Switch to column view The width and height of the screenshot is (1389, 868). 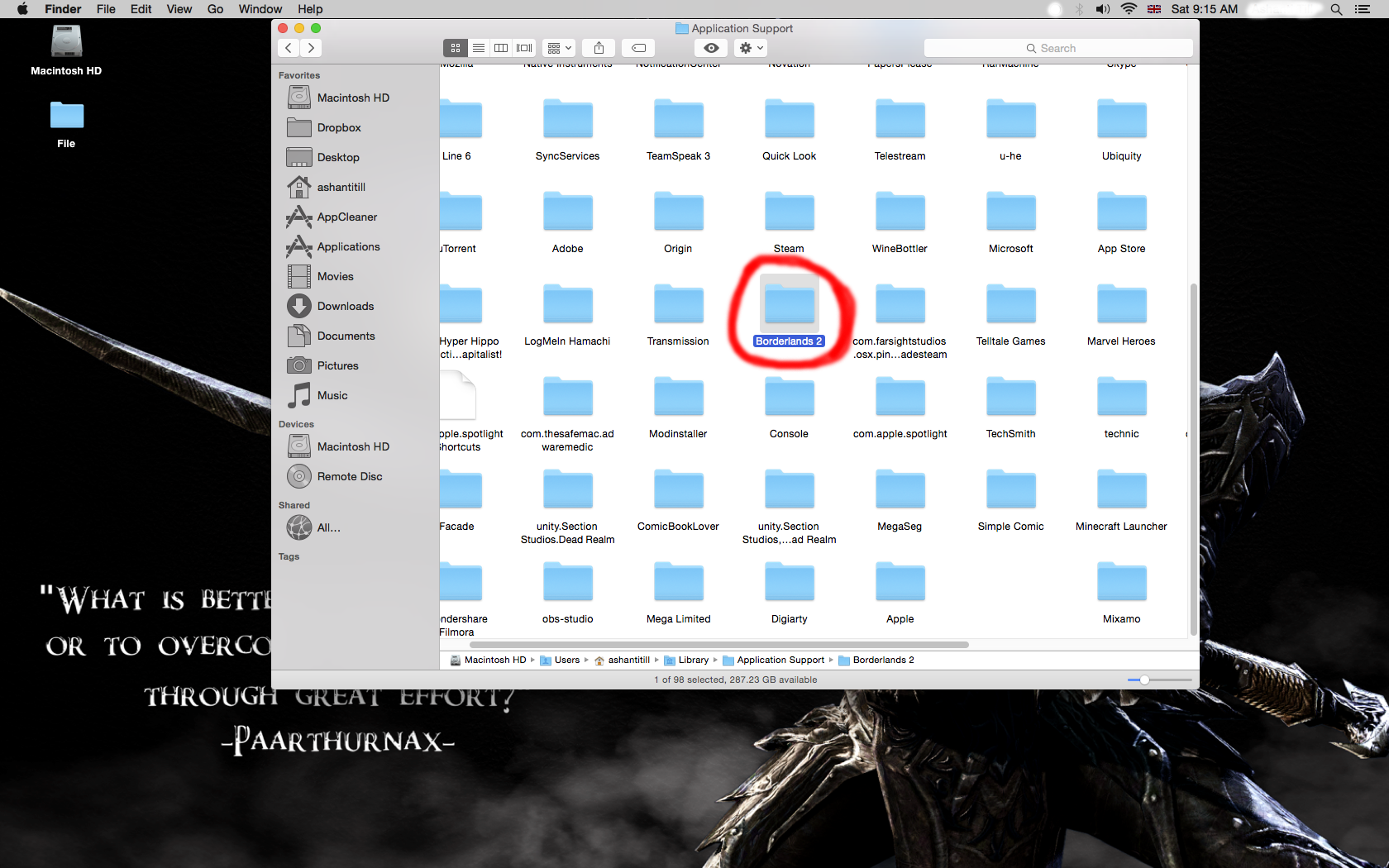pos(501,48)
